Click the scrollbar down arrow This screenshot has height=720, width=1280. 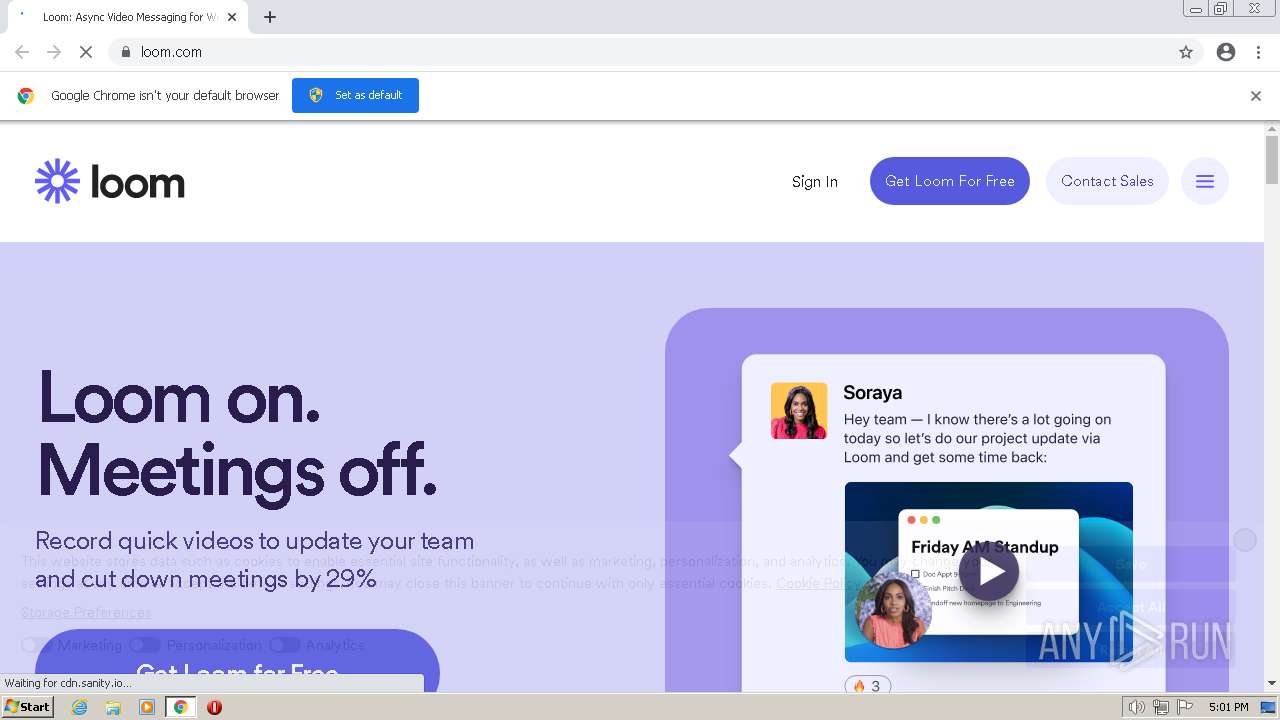point(1272,684)
